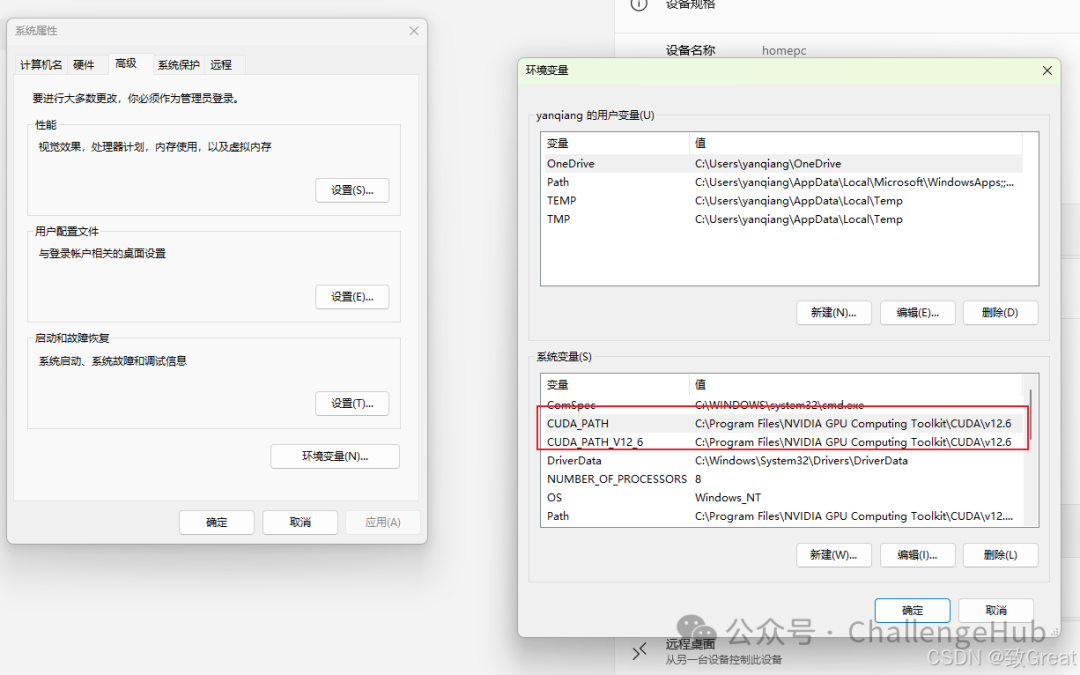
Task: Confirm environment variables with 确定
Action: click(913, 610)
